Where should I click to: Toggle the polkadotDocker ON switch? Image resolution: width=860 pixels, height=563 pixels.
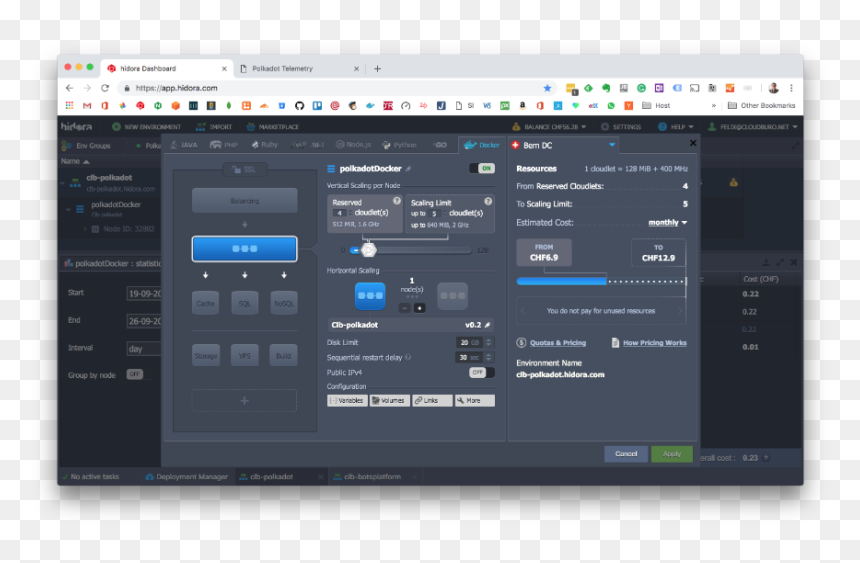[x=482, y=168]
